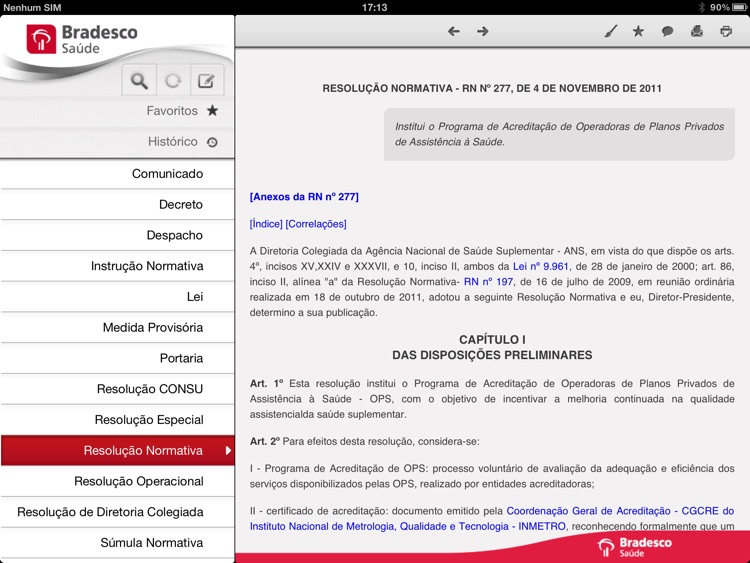
Task: Select Resolução de Diretoria Colegiada category
Action: tap(117, 512)
